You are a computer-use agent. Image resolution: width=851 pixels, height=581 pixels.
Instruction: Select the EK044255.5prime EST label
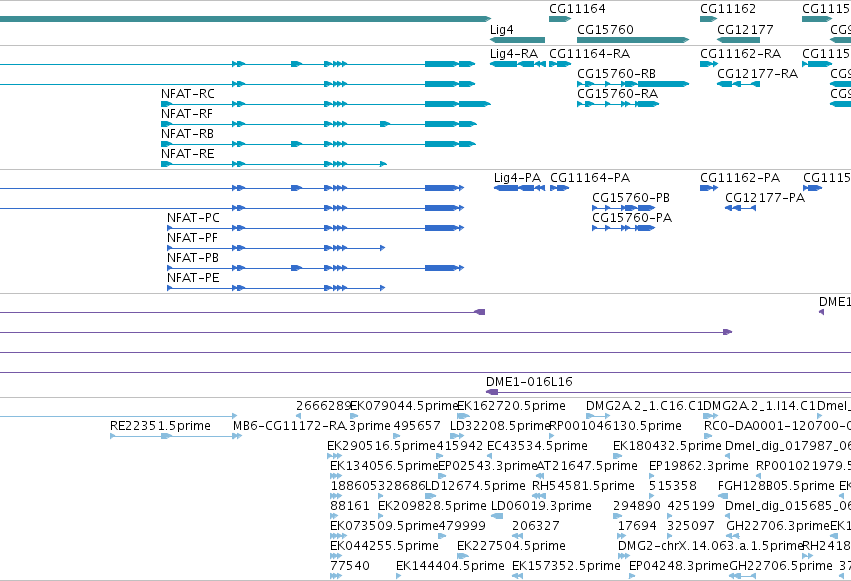point(384,546)
